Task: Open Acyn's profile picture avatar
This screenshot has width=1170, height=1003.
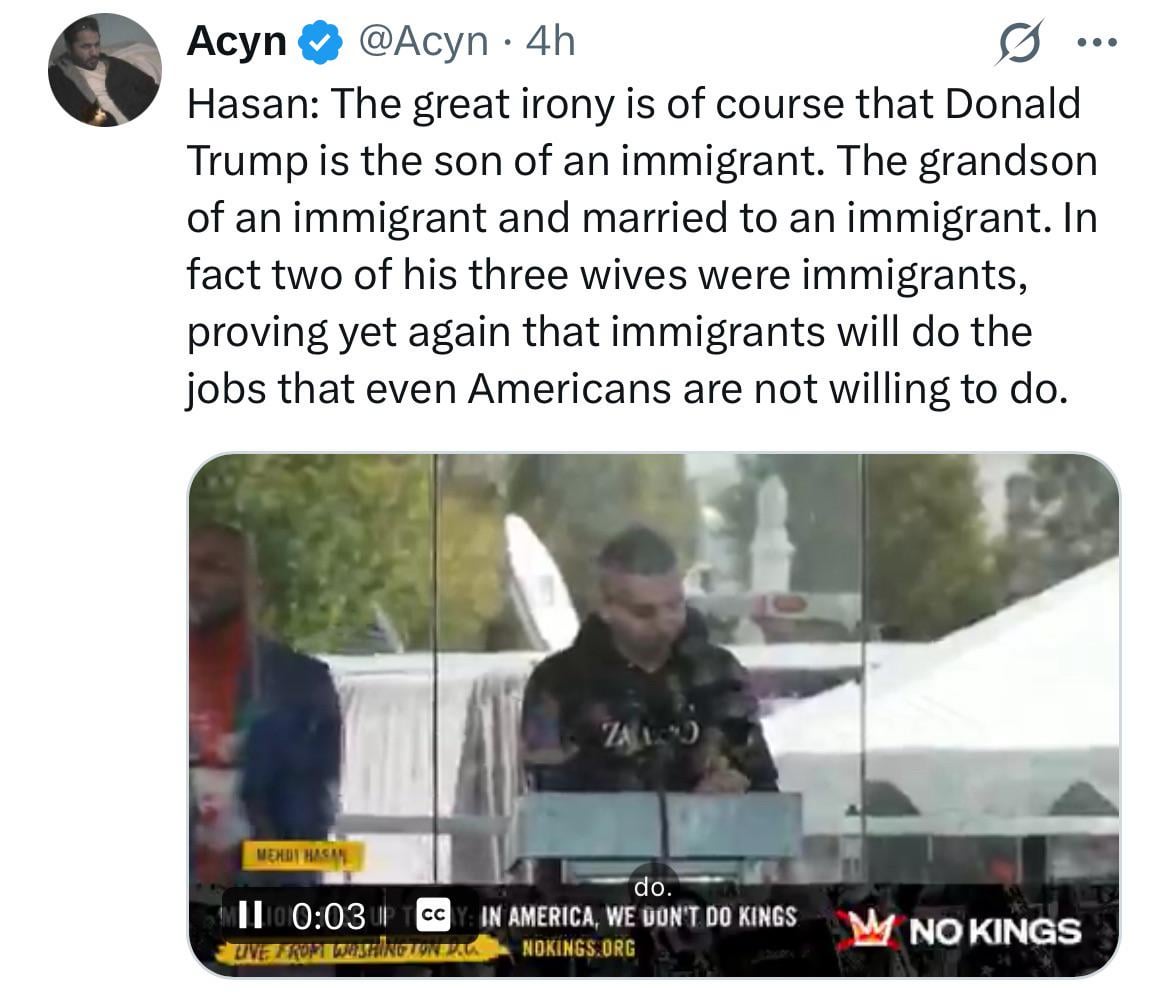Action: coord(104,71)
